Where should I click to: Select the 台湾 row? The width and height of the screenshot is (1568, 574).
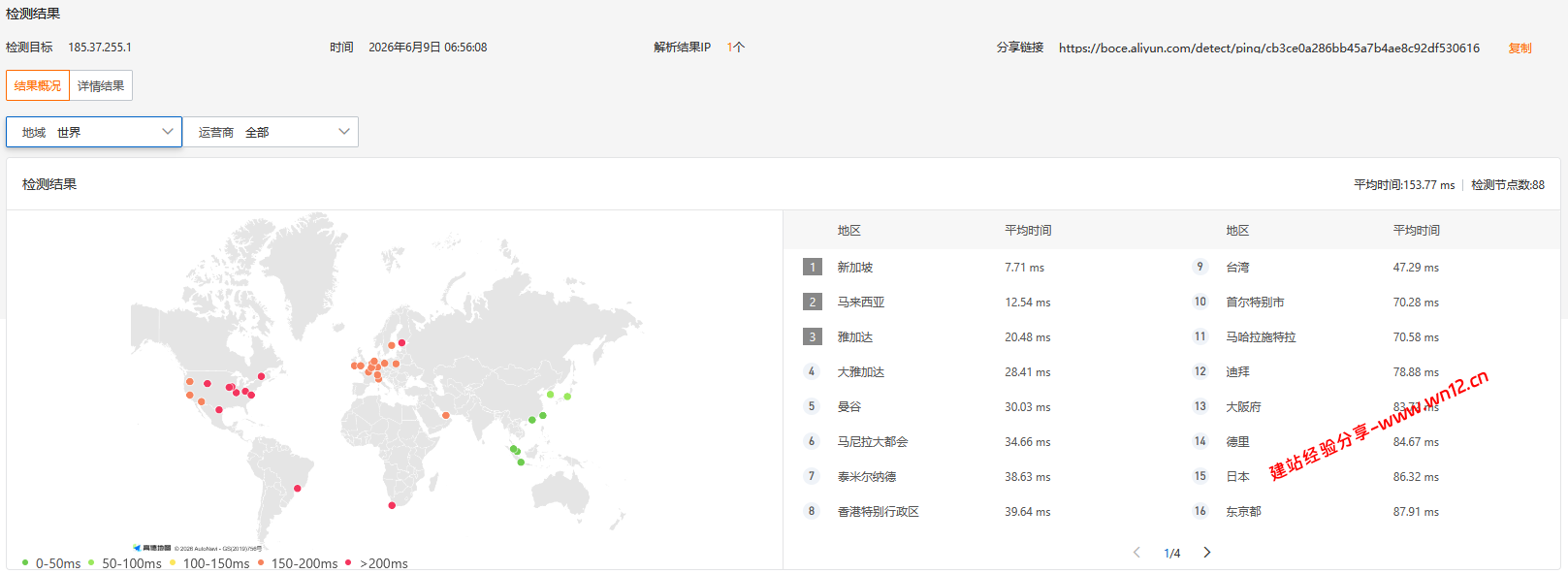[1365, 267]
